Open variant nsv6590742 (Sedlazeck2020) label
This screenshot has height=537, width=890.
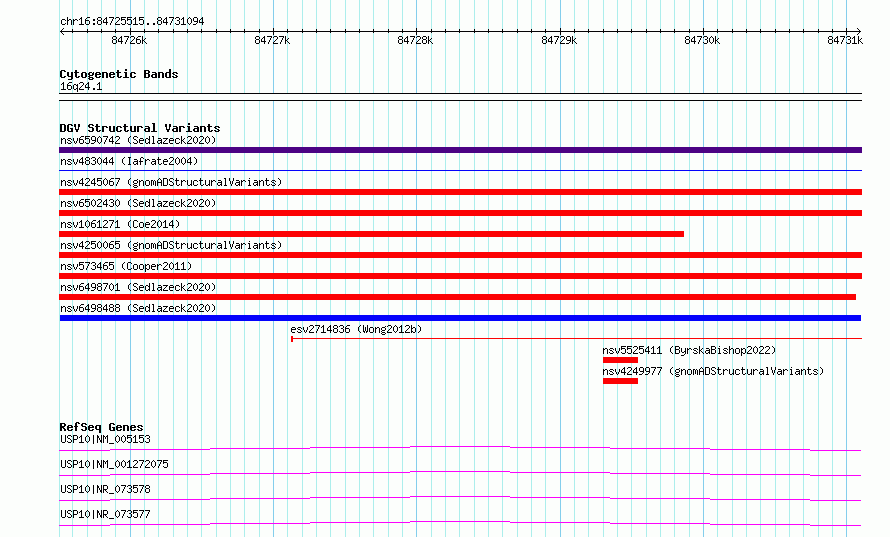coord(138,140)
